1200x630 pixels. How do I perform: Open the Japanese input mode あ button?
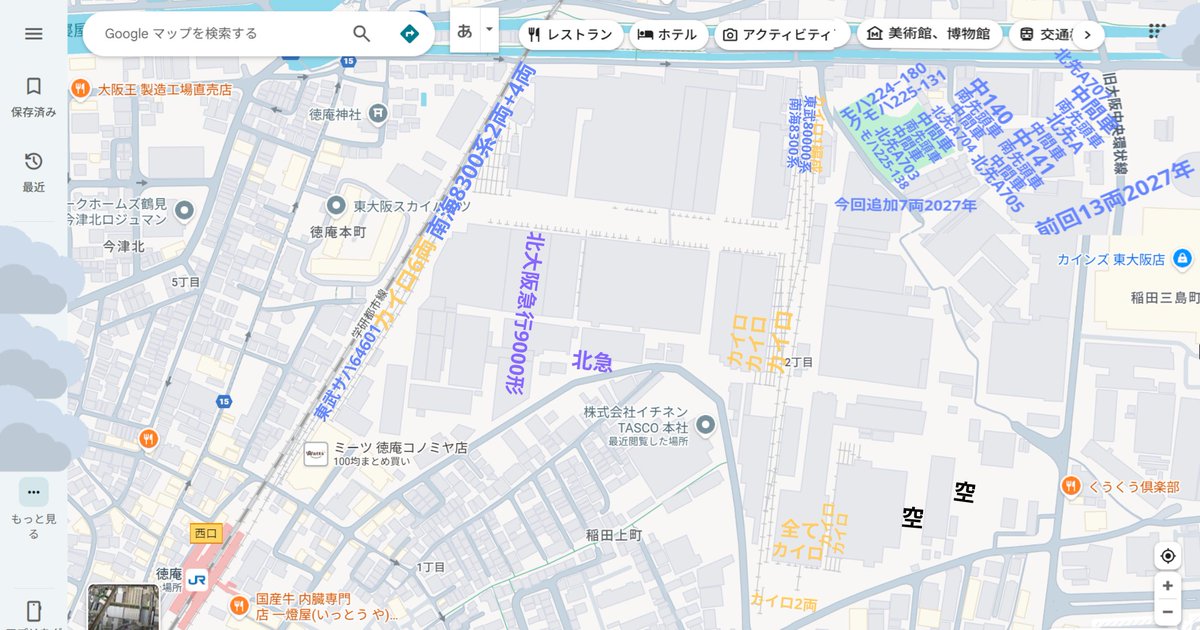[465, 31]
